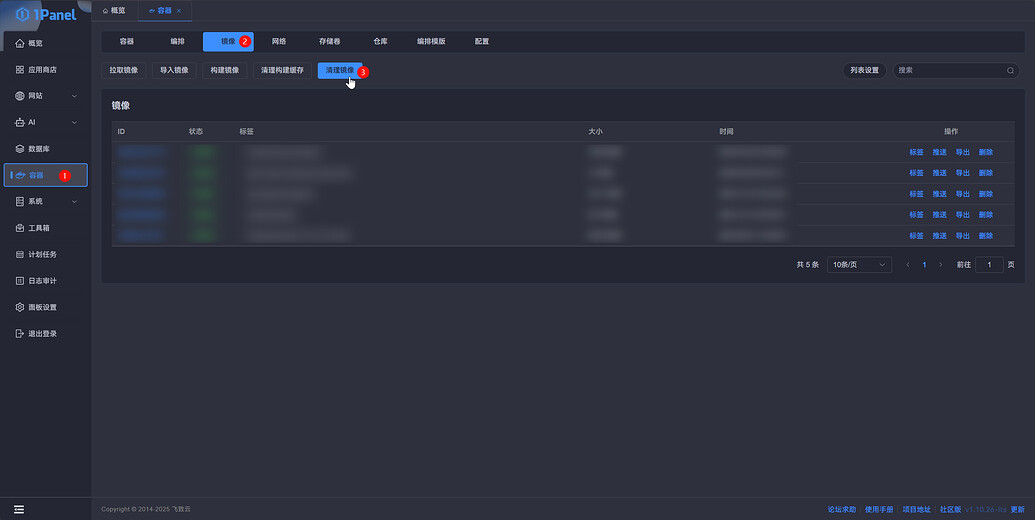Switch to 概览 top page tab

click(114, 11)
